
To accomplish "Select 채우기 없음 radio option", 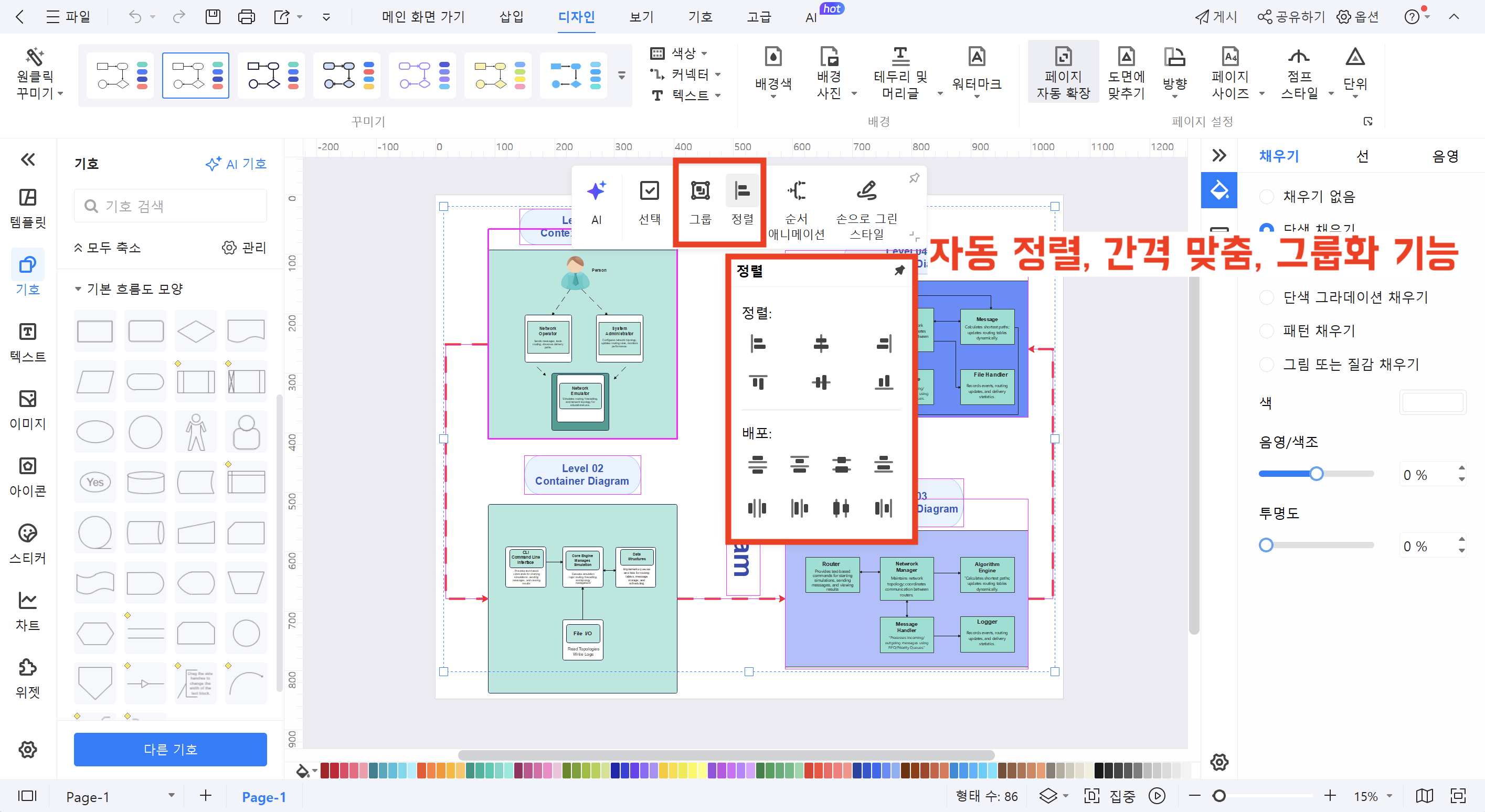I will 1267,197.
